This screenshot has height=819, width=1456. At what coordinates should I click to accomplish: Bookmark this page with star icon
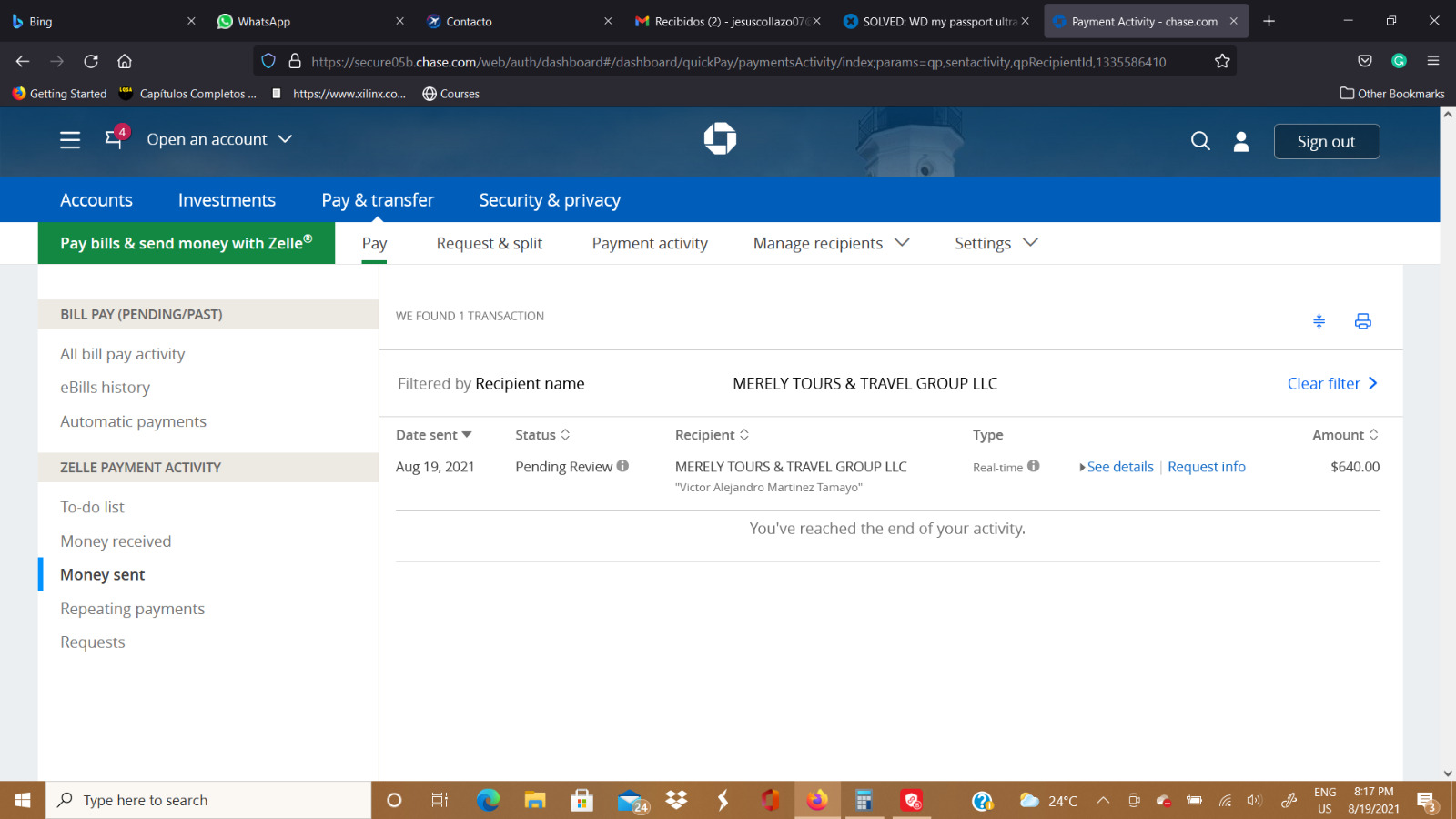[1222, 61]
